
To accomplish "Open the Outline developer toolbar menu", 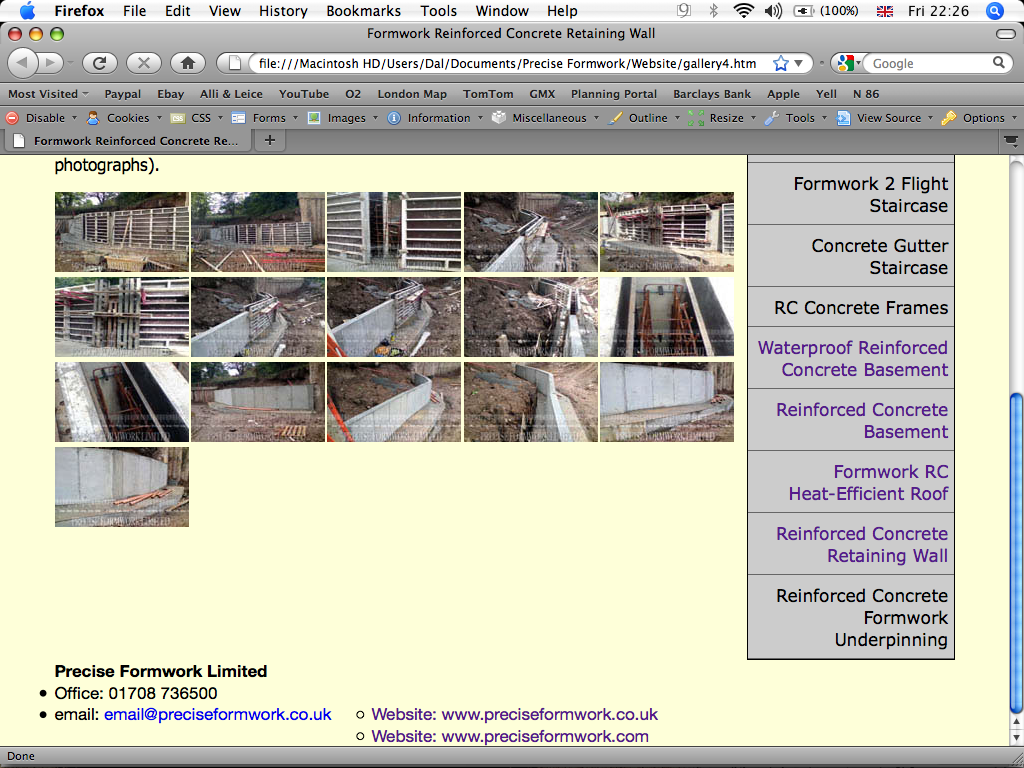I will [x=643, y=118].
